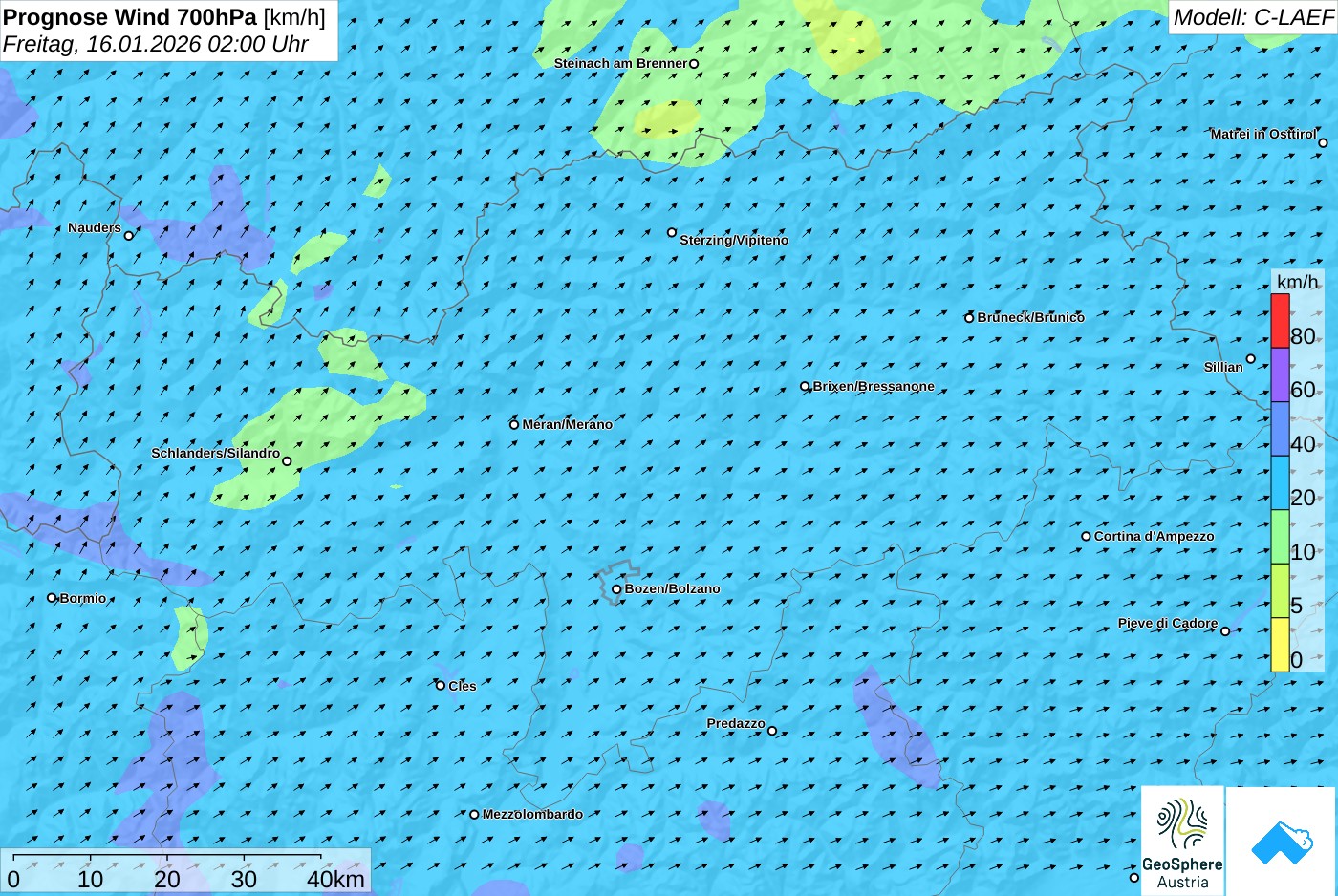Click the blue cloud arrow logo

(1282, 842)
